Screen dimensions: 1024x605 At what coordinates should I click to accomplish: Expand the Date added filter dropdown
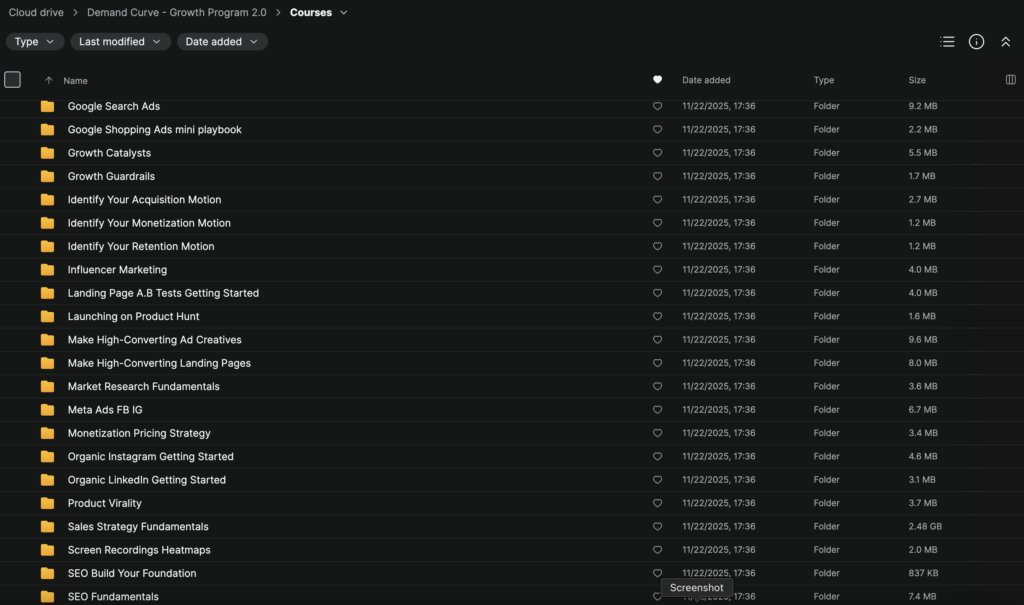click(222, 42)
